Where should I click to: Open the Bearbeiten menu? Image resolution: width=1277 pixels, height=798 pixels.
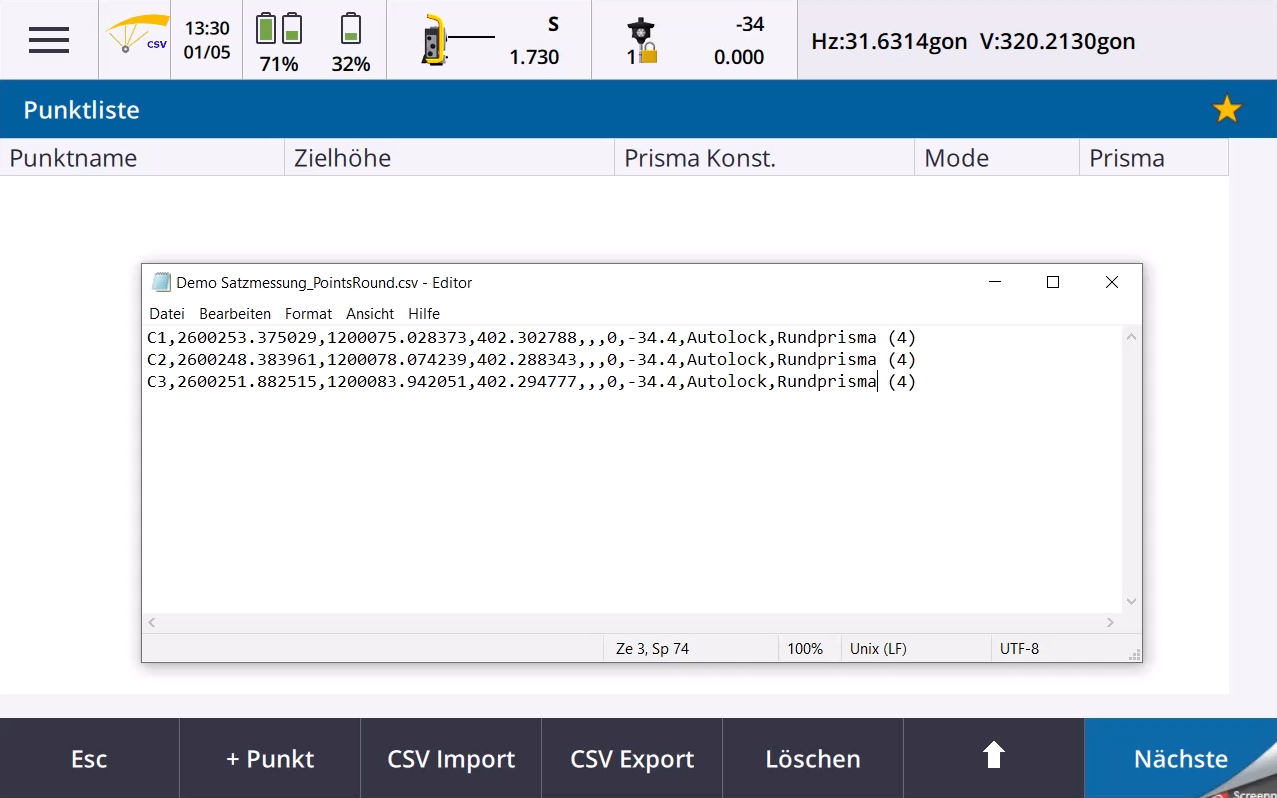pos(234,314)
